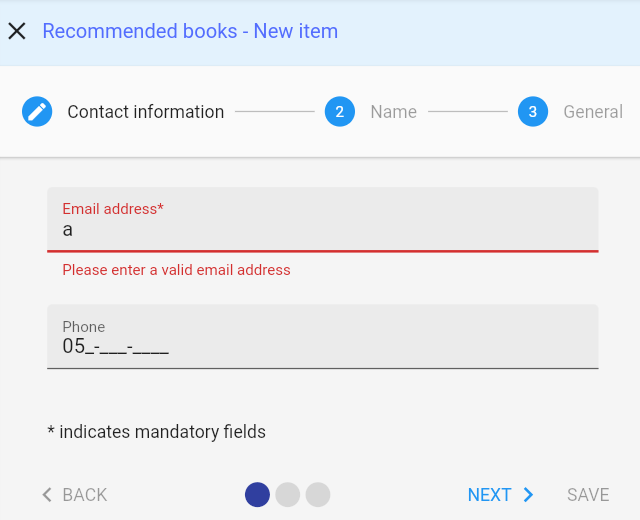Click the mandatory fields note
This screenshot has width=640, height=520.
coord(156,432)
